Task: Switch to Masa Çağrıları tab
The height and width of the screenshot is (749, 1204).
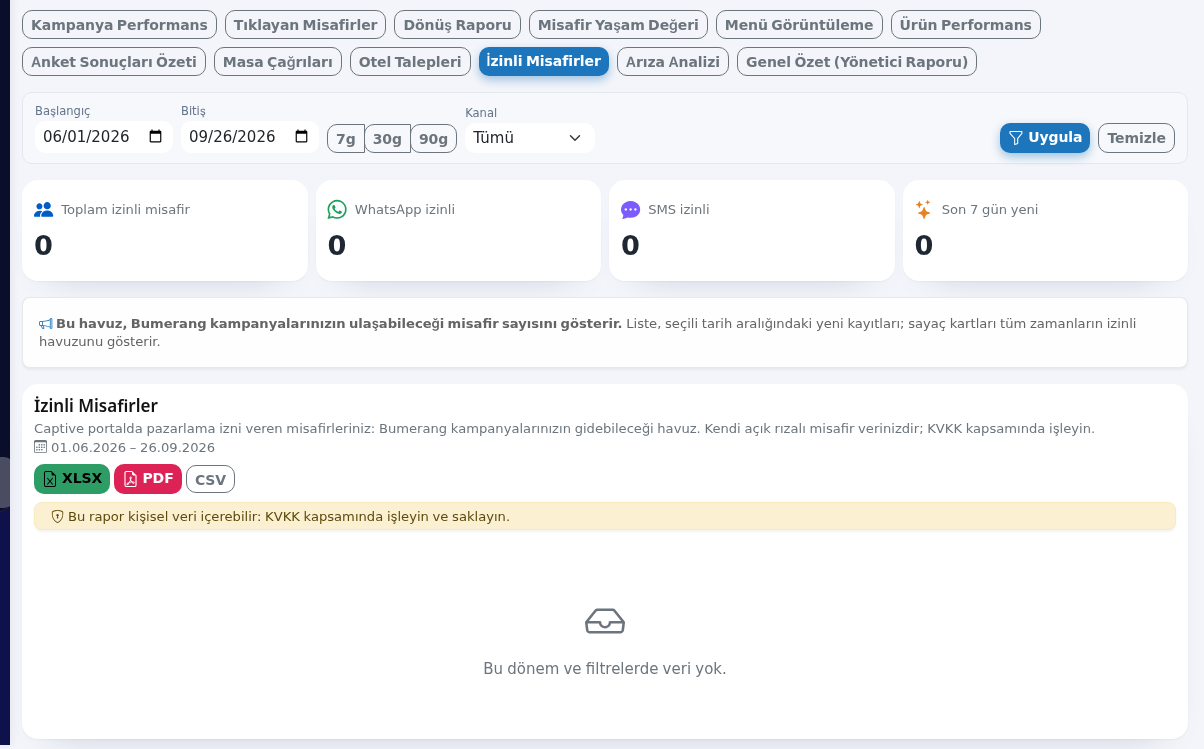Action: (278, 62)
